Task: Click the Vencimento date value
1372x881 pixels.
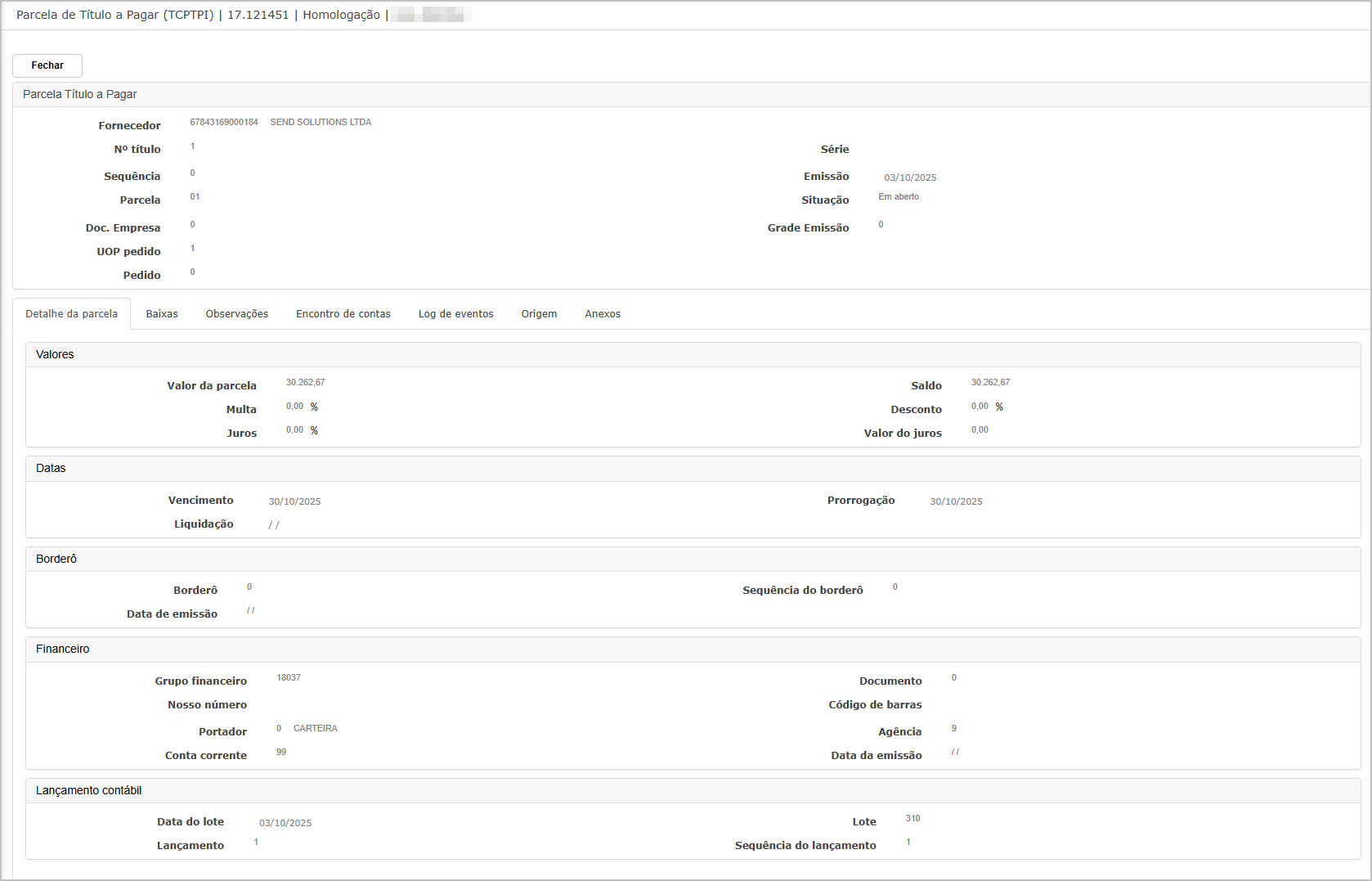Action: [x=294, y=501]
